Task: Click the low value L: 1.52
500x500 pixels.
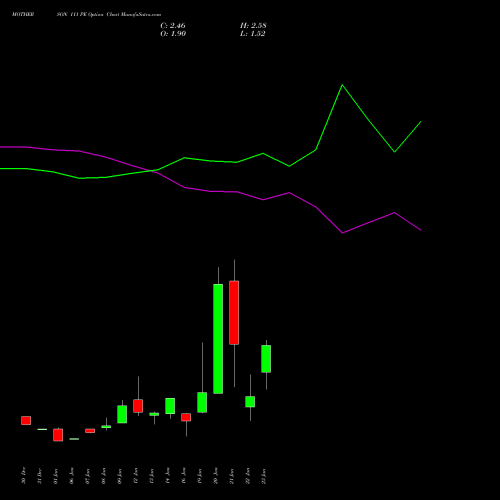Action: click(x=253, y=34)
